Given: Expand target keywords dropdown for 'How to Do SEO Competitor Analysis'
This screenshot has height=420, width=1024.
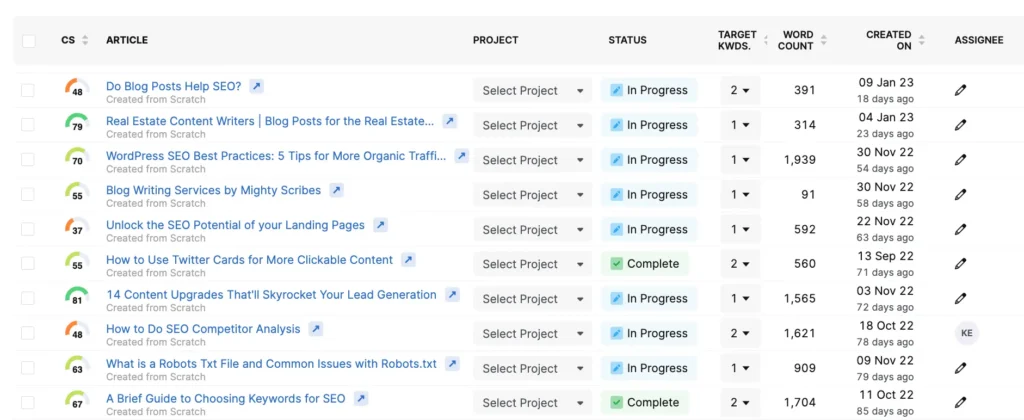Looking at the screenshot, I should [739, 334].
